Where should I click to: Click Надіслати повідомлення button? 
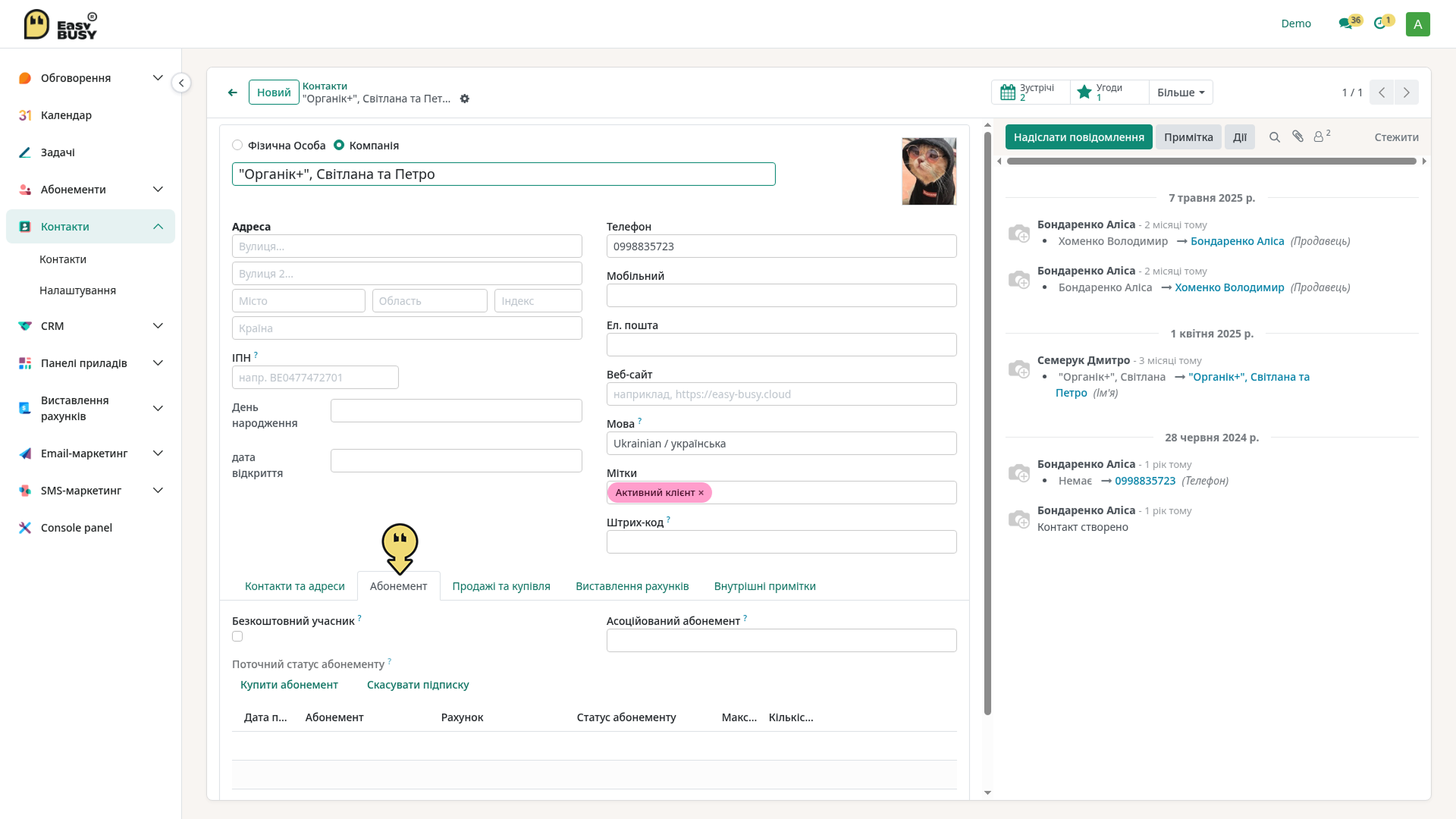click(x=1078, y=137)
